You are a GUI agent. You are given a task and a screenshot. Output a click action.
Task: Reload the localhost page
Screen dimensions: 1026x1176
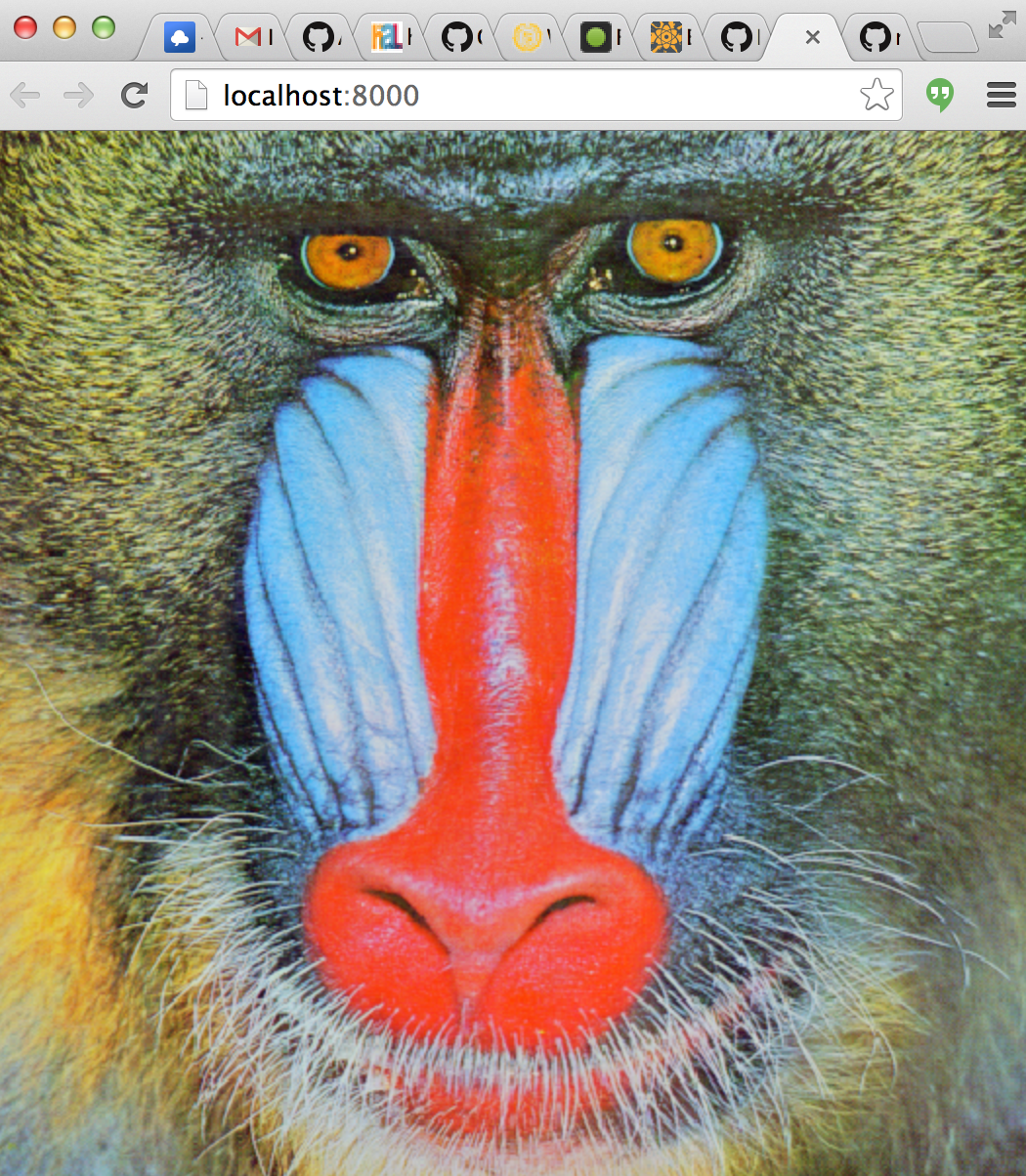click(x=134, y=95)
